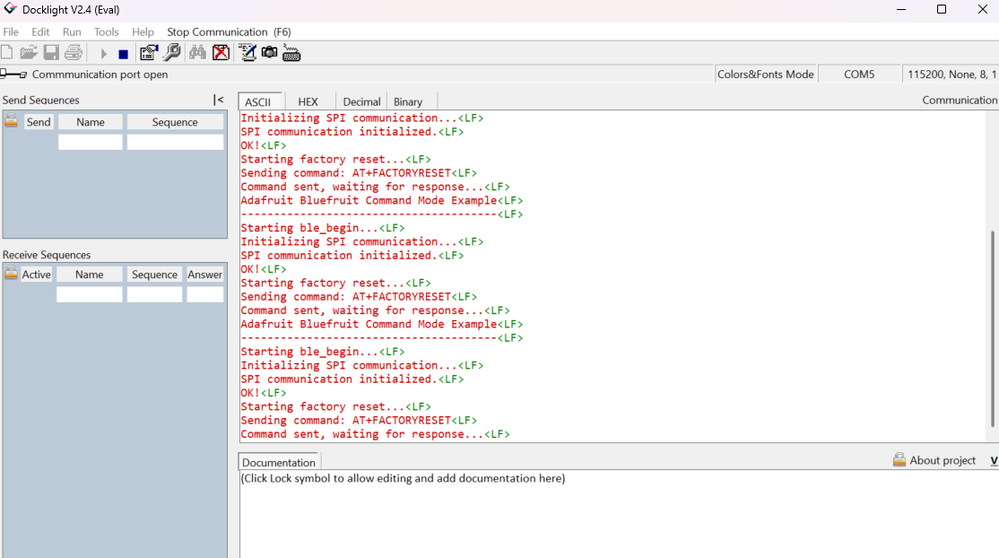
Task: Click the Find binoculars icon
Action: 198,53
